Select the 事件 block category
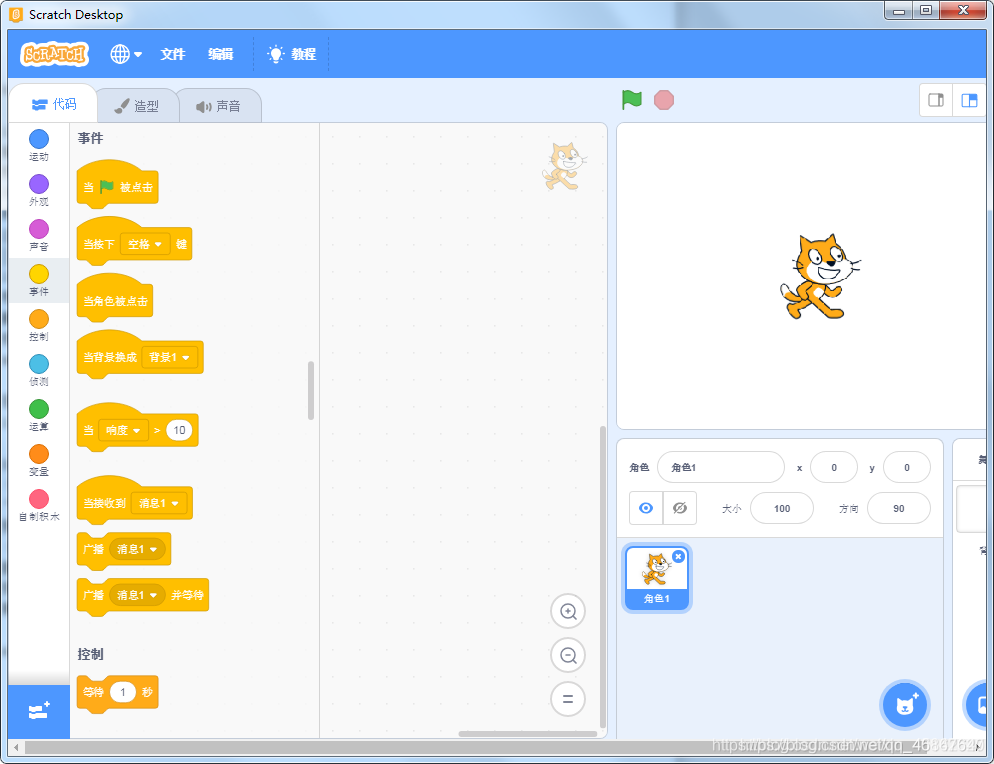The image size is (994, 764). click(x=39, y=280)
